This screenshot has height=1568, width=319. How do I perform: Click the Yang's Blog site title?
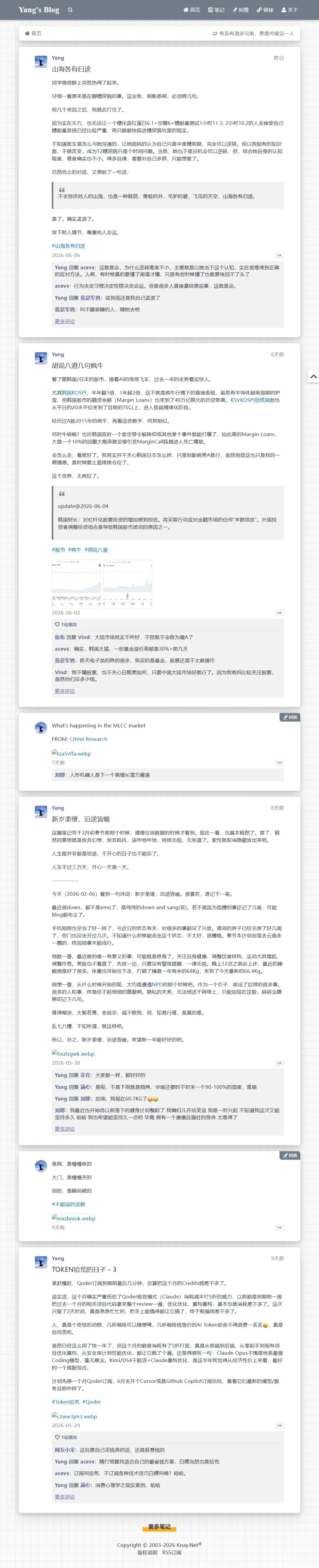coord(39,10)
